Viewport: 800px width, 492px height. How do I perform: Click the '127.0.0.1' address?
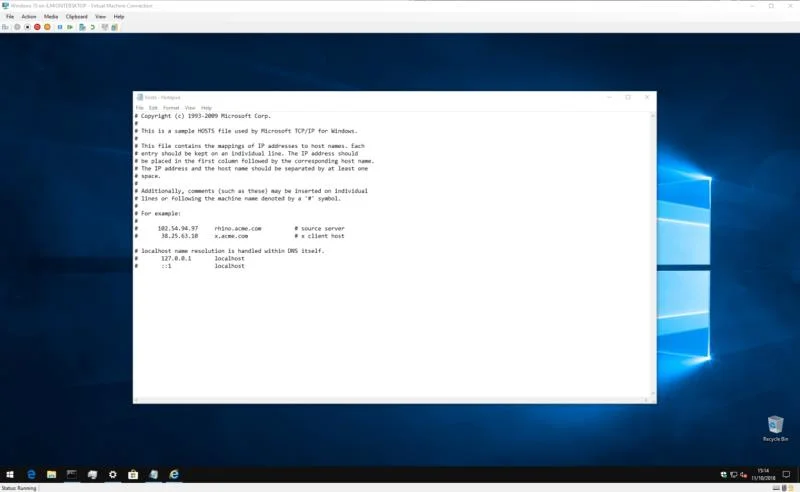(176, 258)
